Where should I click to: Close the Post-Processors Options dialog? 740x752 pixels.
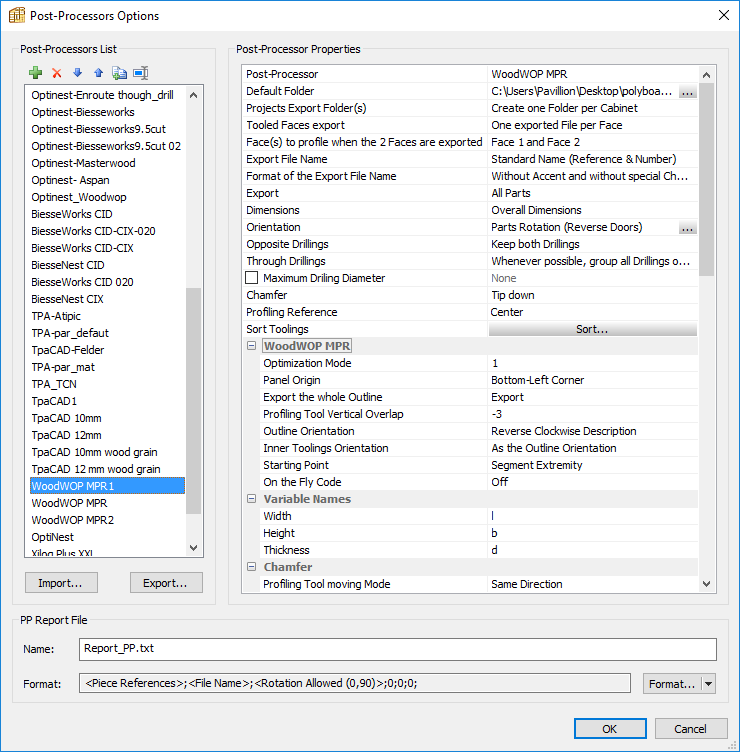[x=724, y=15]
